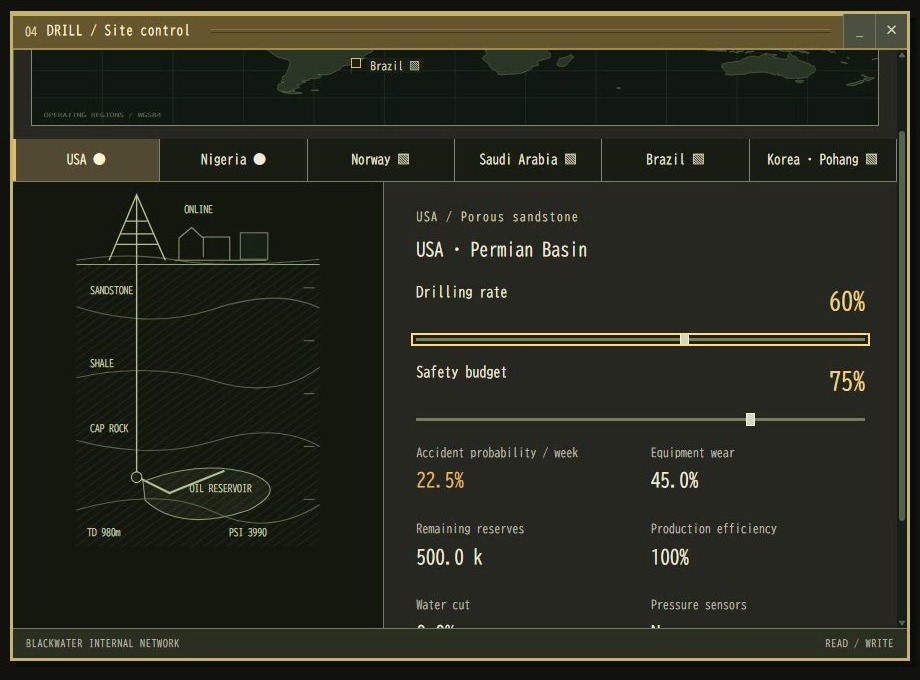
Task: Open the Brazil site tab
Action: pyautogui.click(x=675, y=160)
